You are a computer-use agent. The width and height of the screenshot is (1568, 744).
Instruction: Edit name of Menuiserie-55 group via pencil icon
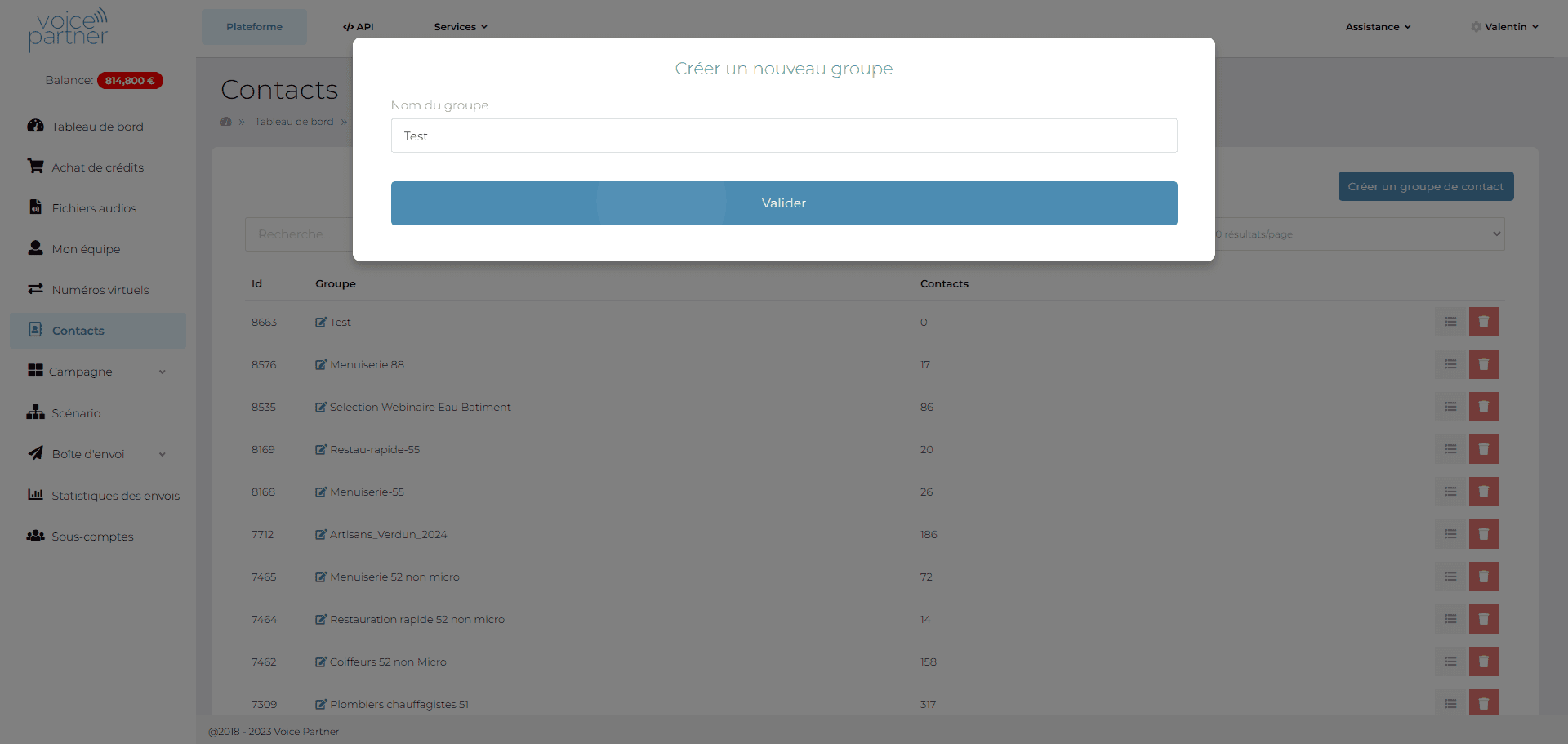[x=321, y=492]
